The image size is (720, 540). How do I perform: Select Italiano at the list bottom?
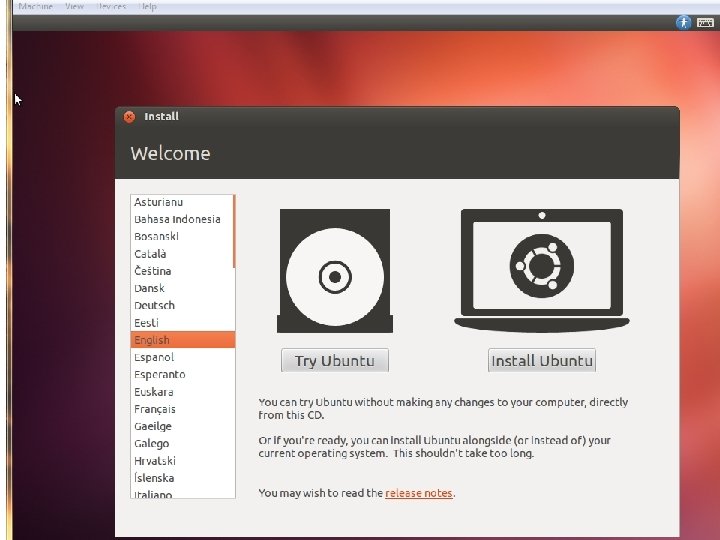pos(182,493)
